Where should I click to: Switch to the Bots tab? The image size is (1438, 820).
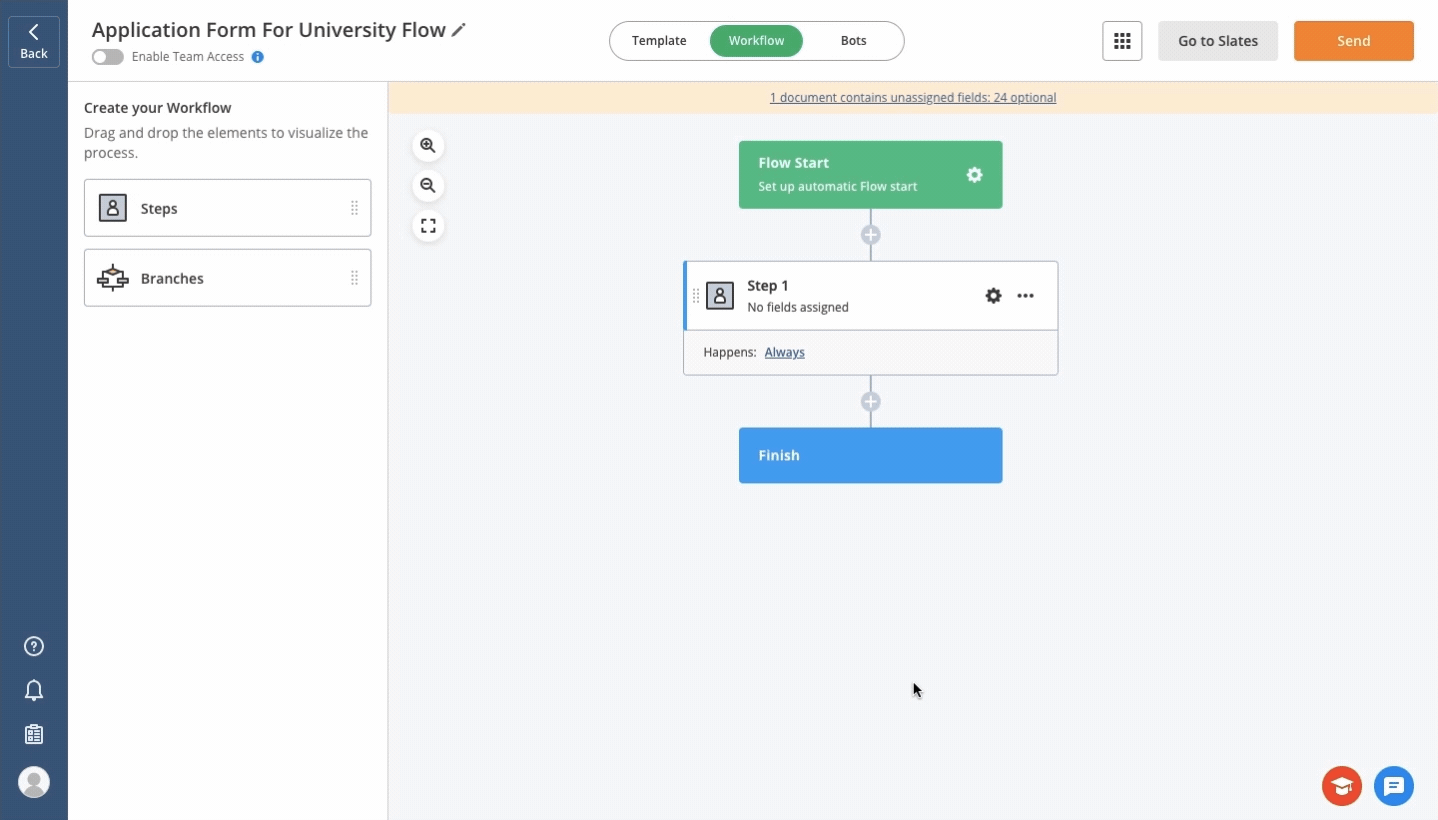click(x=853, y=41)
